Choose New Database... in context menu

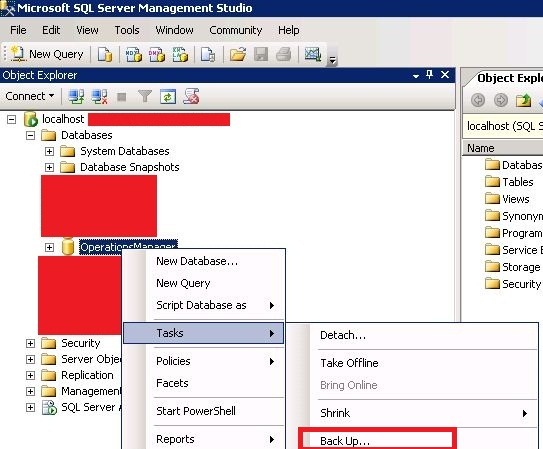[x=204, y=261]
